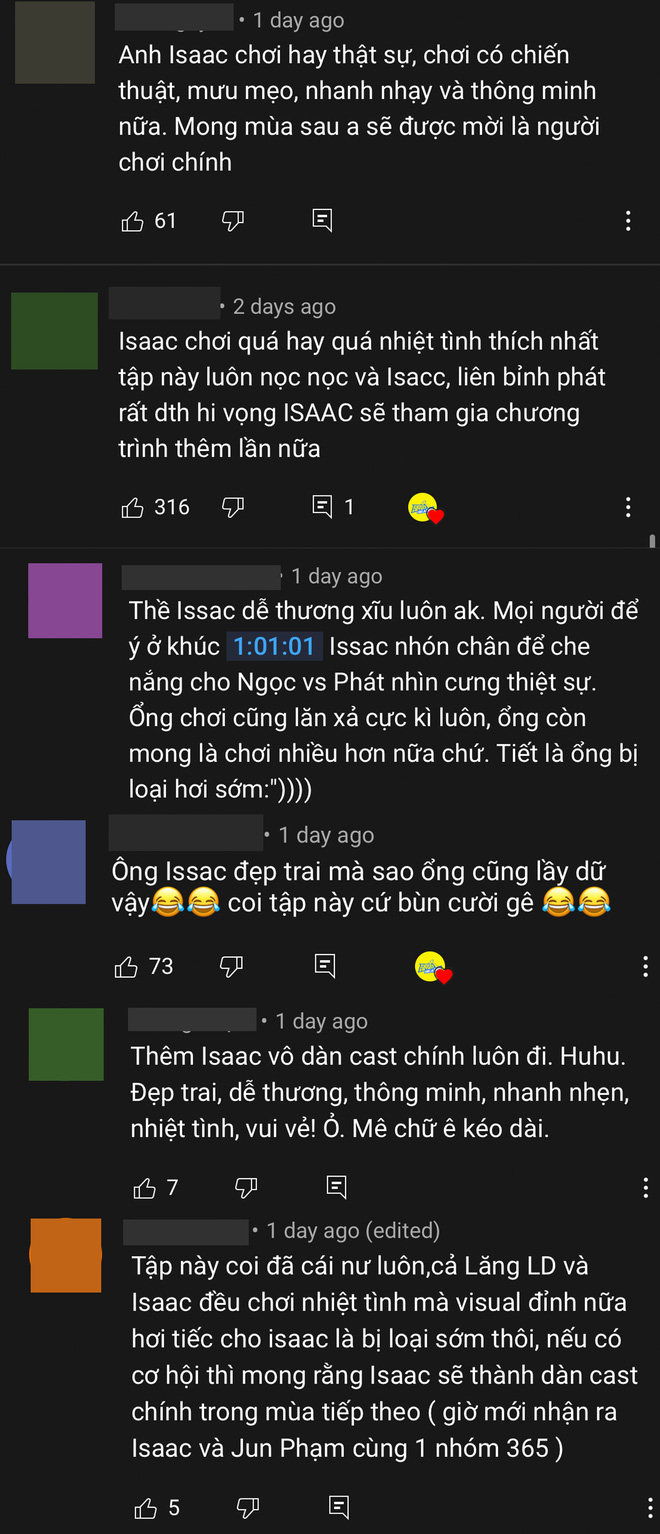The image size is (660, 1534).
Task: Open more options for the 316-like comment
Action: coord(628,508)
